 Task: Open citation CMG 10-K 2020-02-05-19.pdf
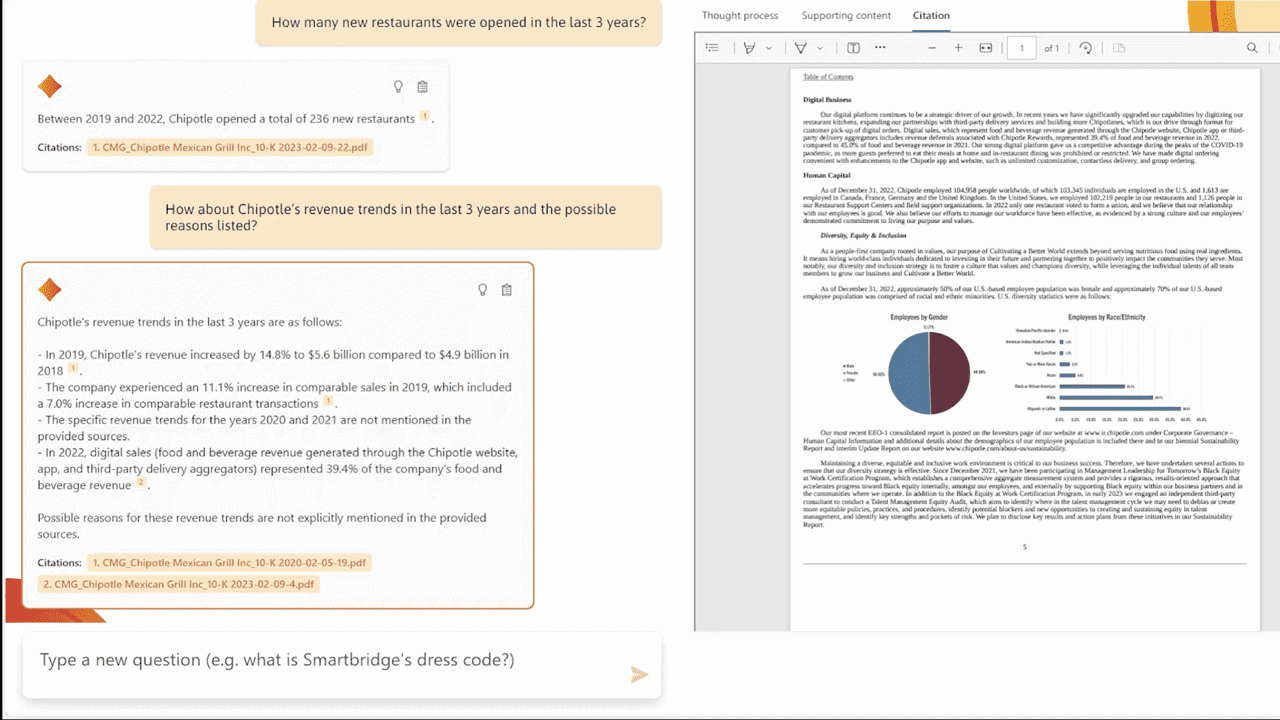click(x=230, y=563)
